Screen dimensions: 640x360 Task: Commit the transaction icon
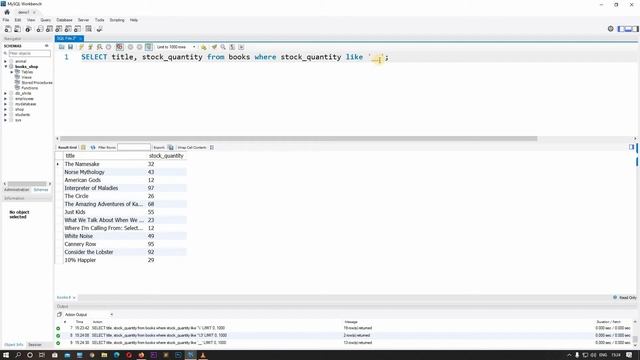[x=130, y=47]
